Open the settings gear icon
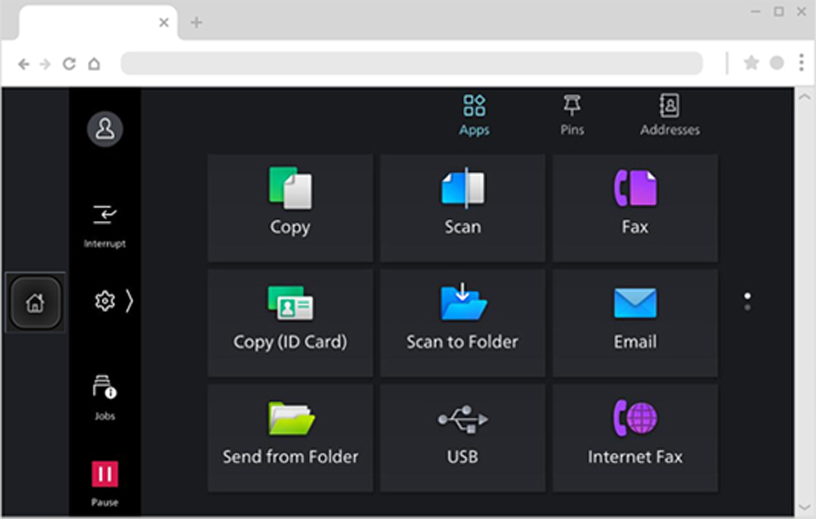 pyautogui.click(x=105, y=301)
